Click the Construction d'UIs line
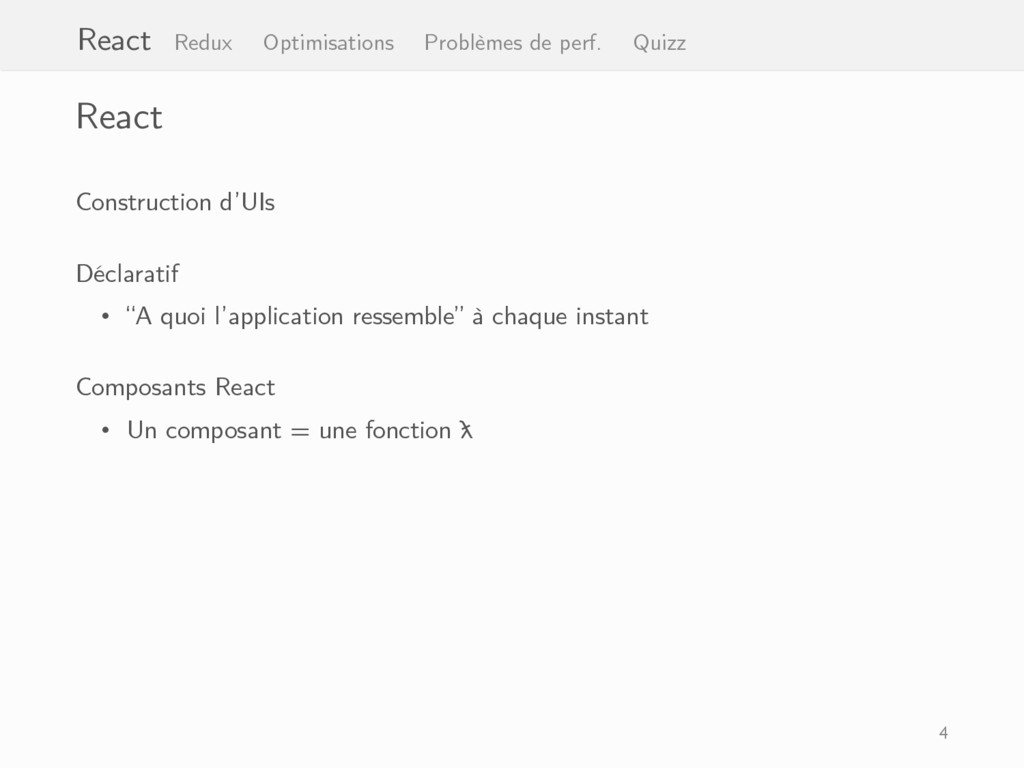Viewport: 1024px width, 768px height. click(x=176, y=202)
